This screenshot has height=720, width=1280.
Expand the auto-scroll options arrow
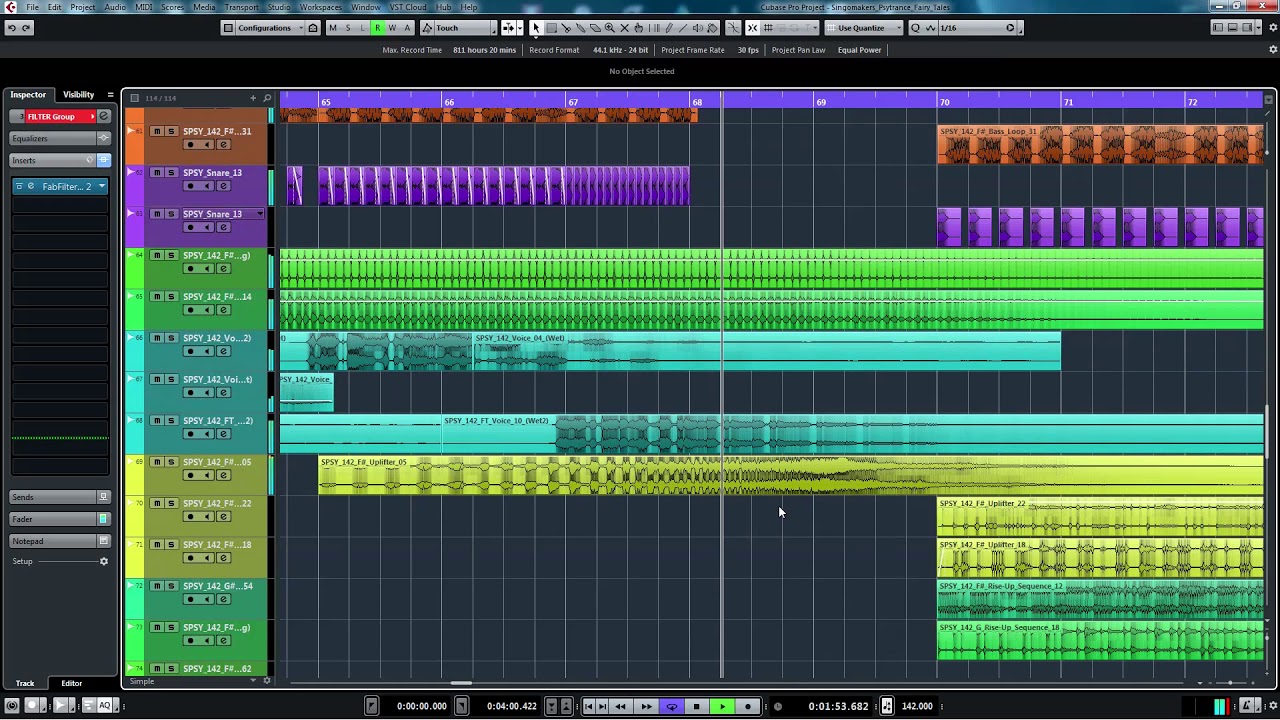tap(520, 28)
